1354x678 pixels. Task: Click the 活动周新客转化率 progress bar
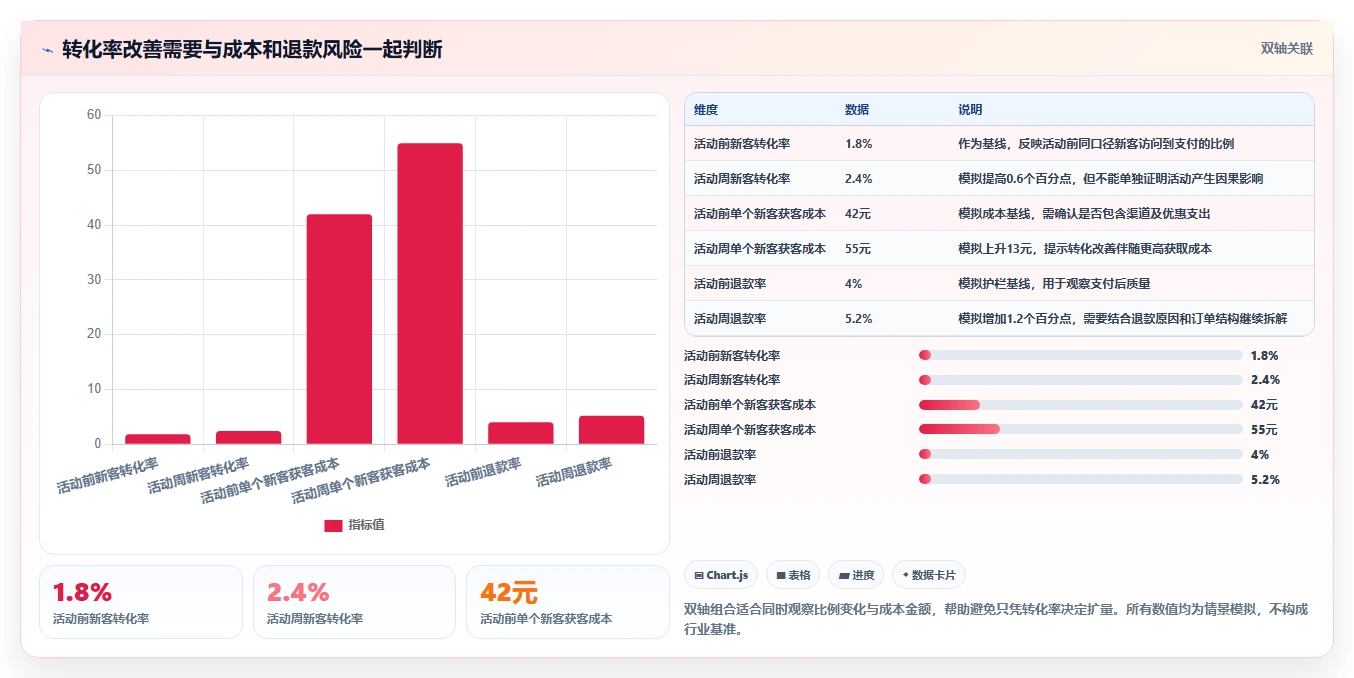(x=1080, y=380)
